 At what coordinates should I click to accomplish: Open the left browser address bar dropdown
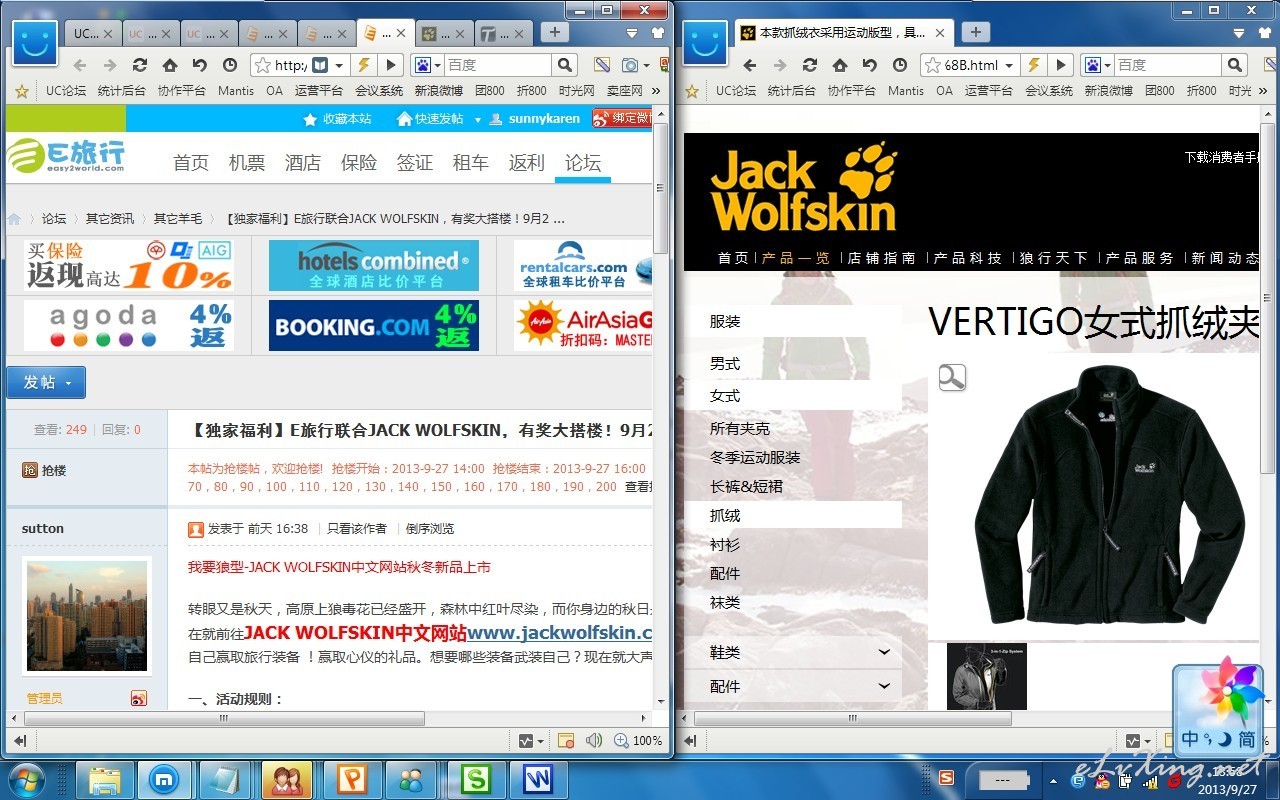tap(339, 65)
